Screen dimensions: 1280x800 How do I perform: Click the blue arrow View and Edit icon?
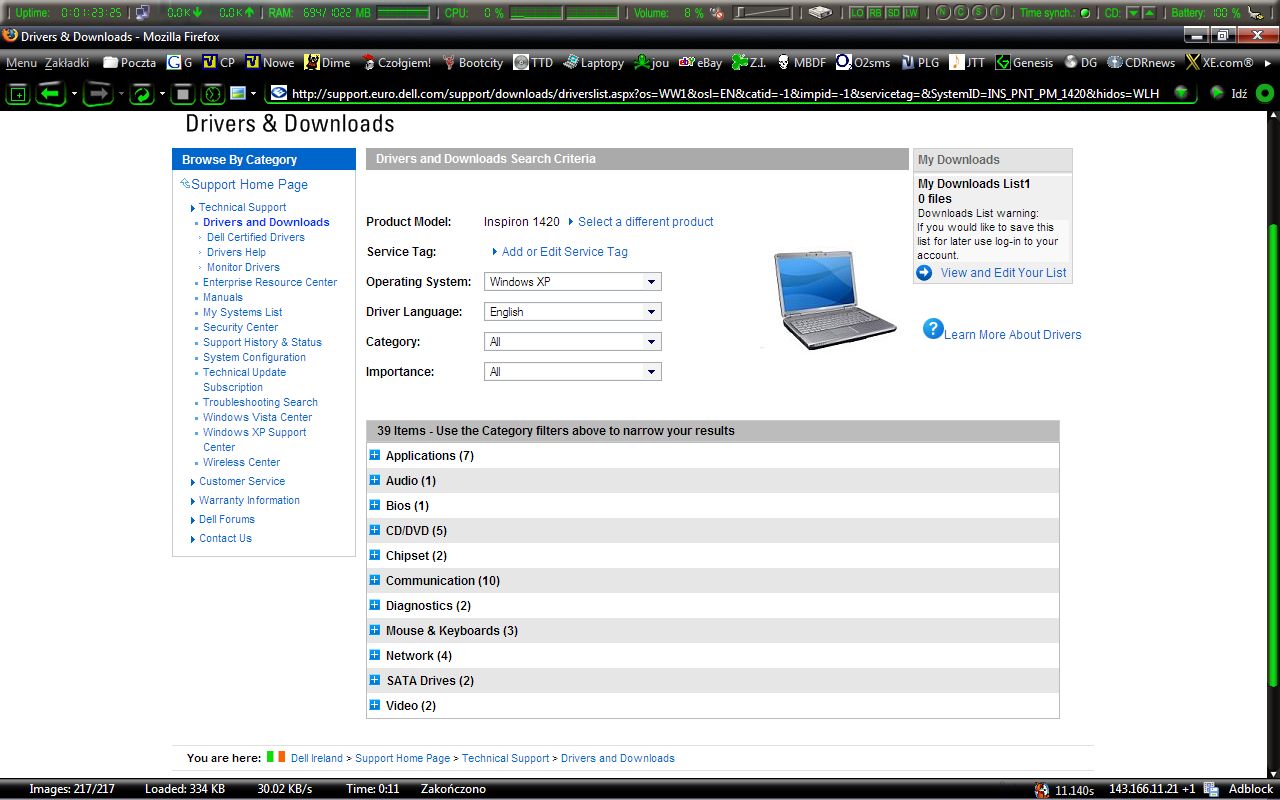point(924,272)
